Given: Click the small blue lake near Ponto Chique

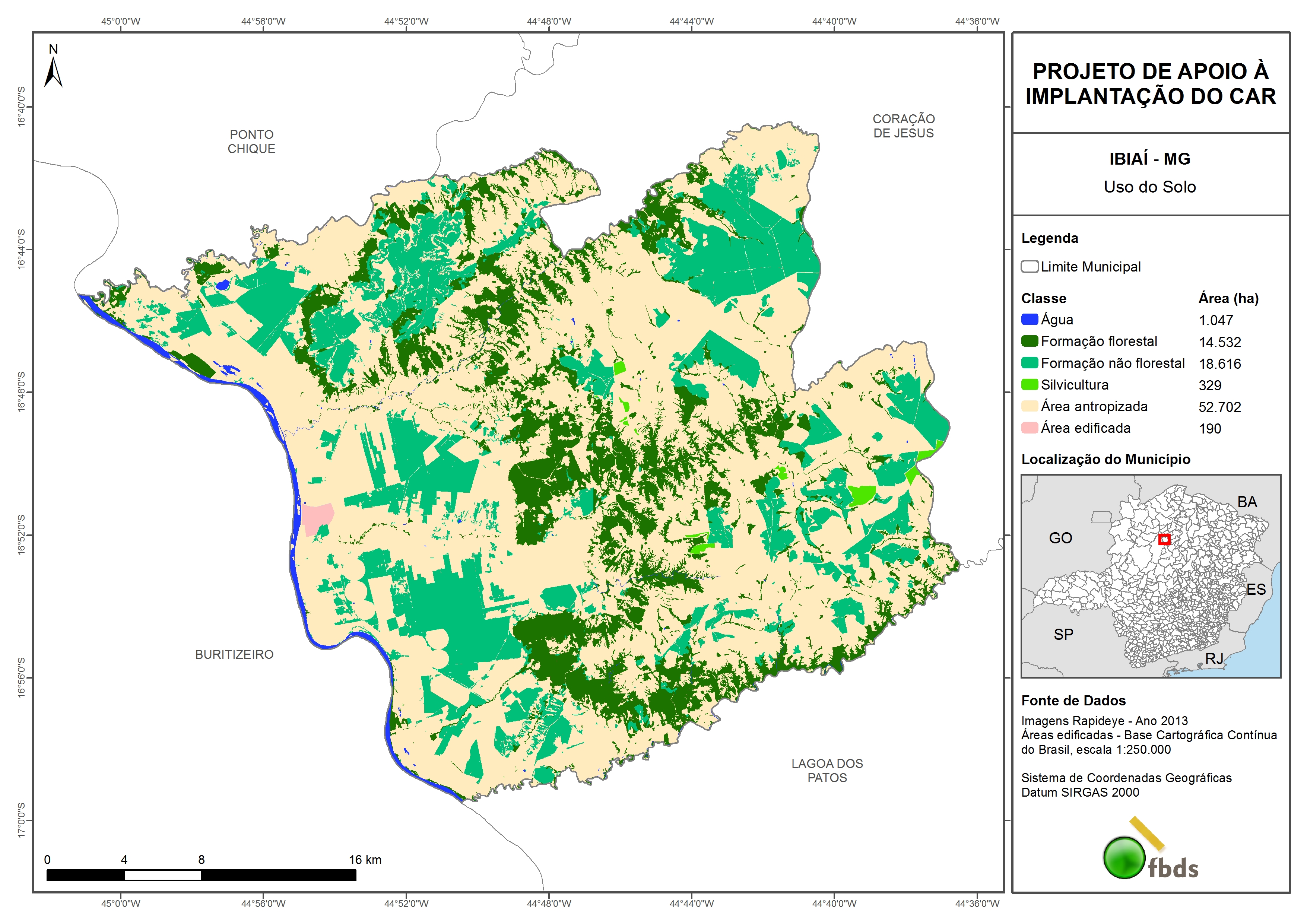Looking at the screenshot, I should click(222, 284).
